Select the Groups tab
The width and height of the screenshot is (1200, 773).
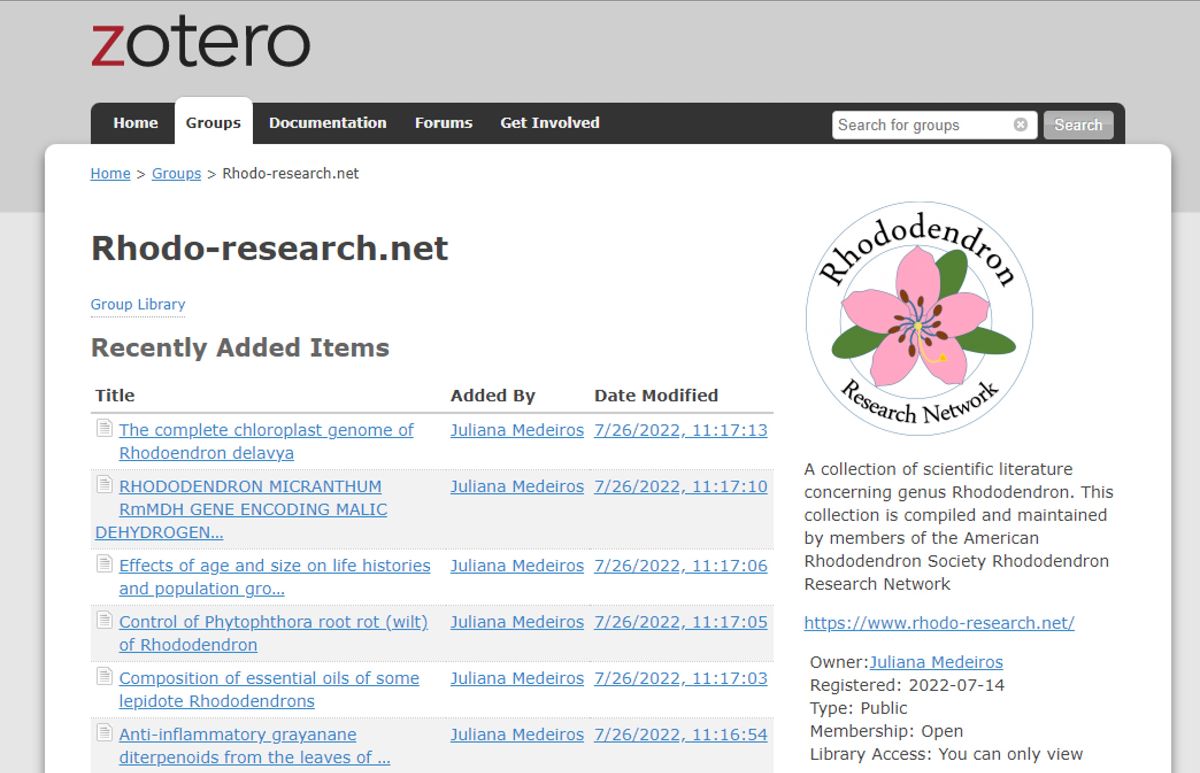[213, 123]
